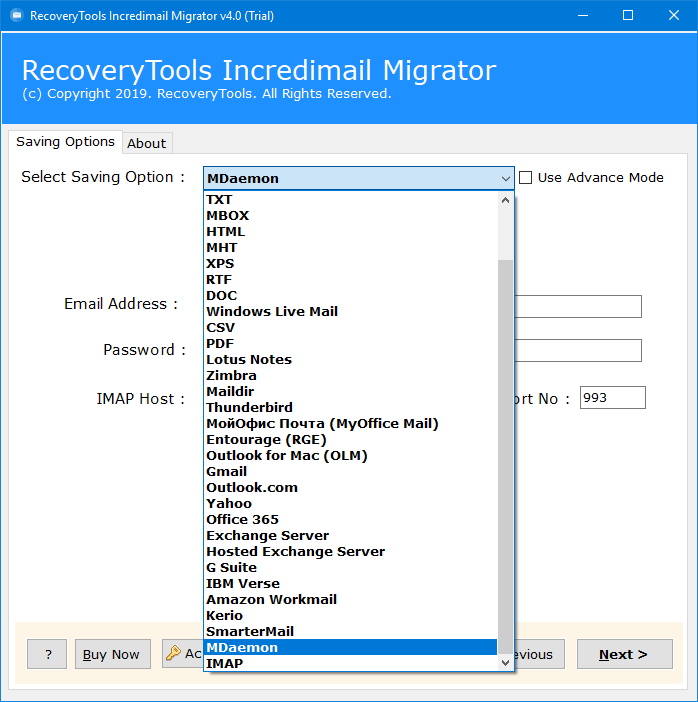Choose TXT from the saving options list
Viewport: 698px width, 702px height.
(x=351, y=200)
